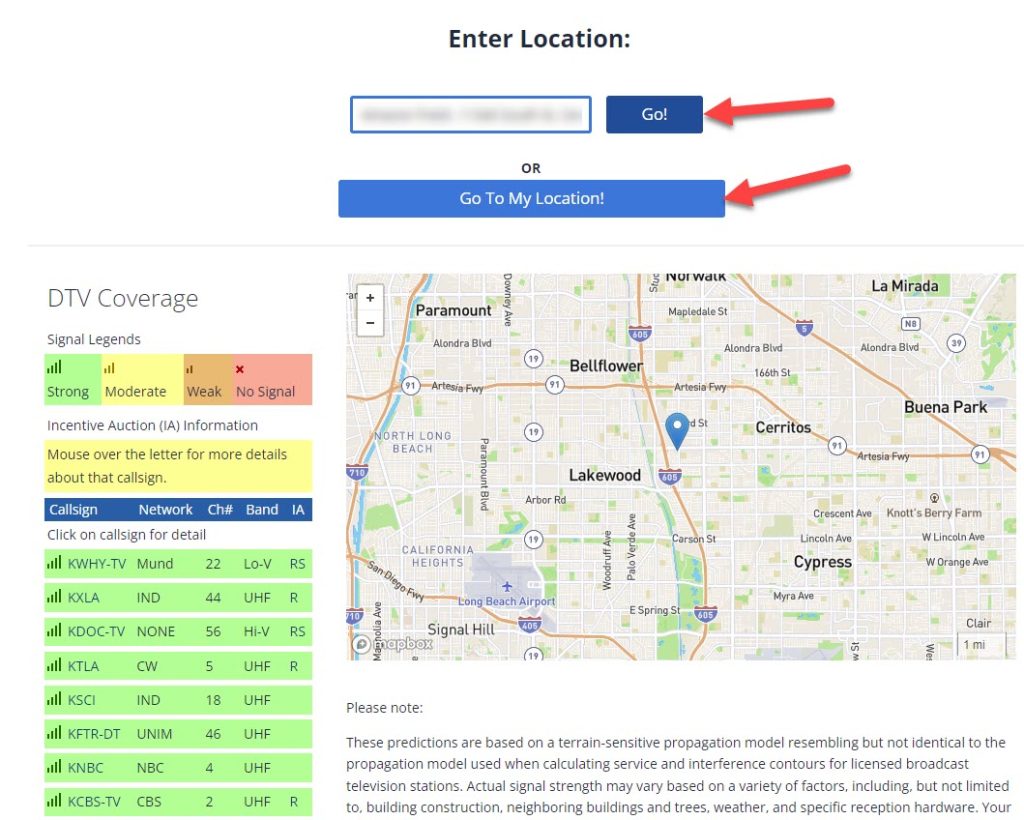Click the Buena Park map label
Viewport: 1024px width, 820px height.
click(946, 407)
